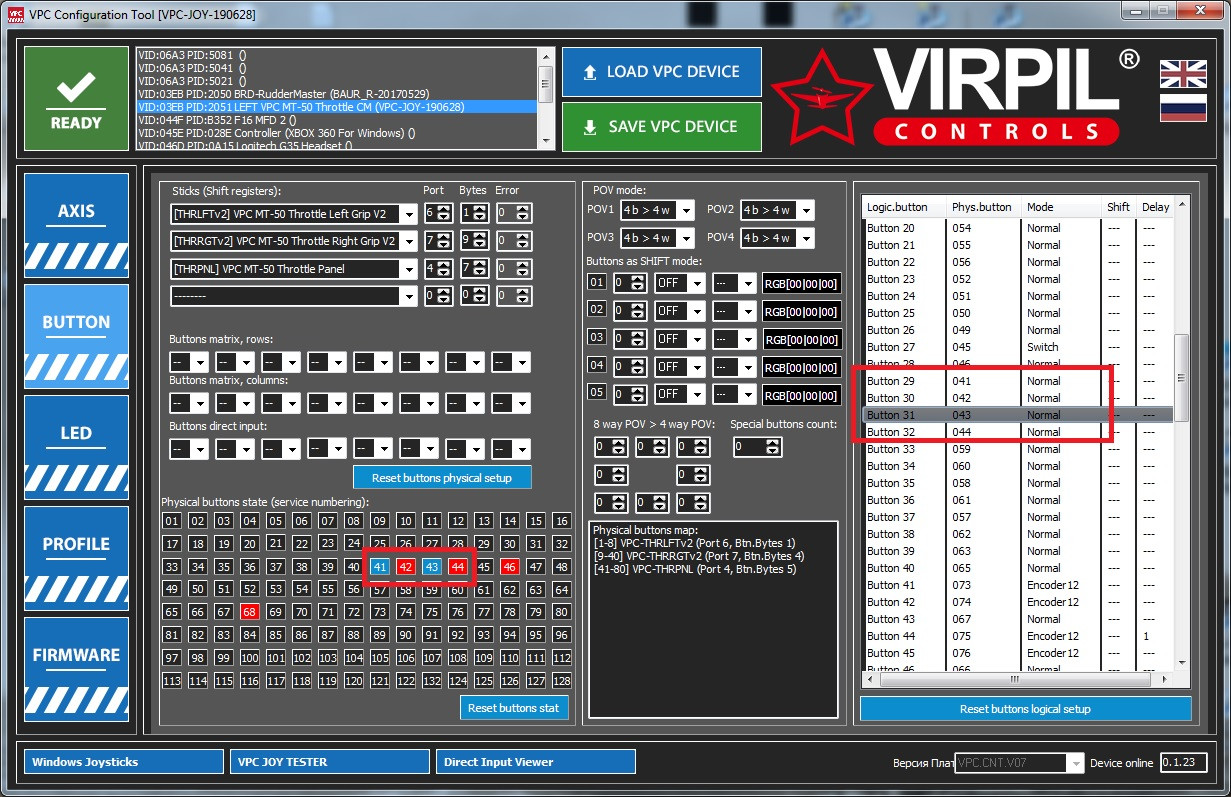
Task: Toggle physical button 42 indicator
Action: coord(406,566)
